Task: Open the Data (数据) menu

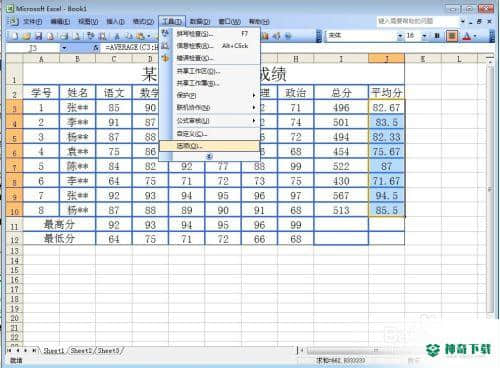Action: (x=200, y=22)
